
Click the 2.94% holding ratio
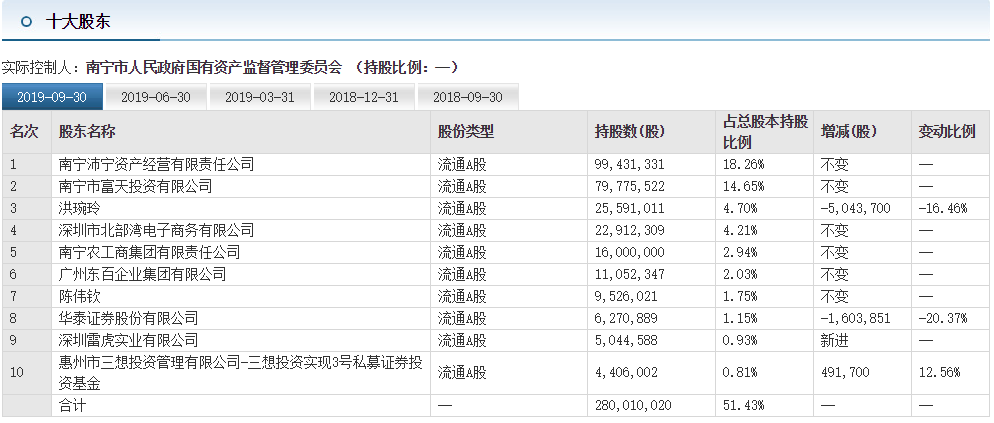coord(740,252)
